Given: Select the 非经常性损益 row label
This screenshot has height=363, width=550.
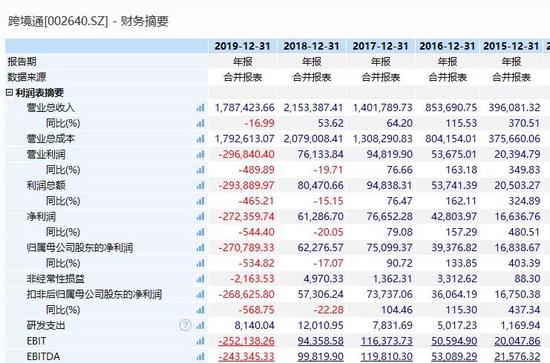Looking at the screenshot, I should (55, 279).
